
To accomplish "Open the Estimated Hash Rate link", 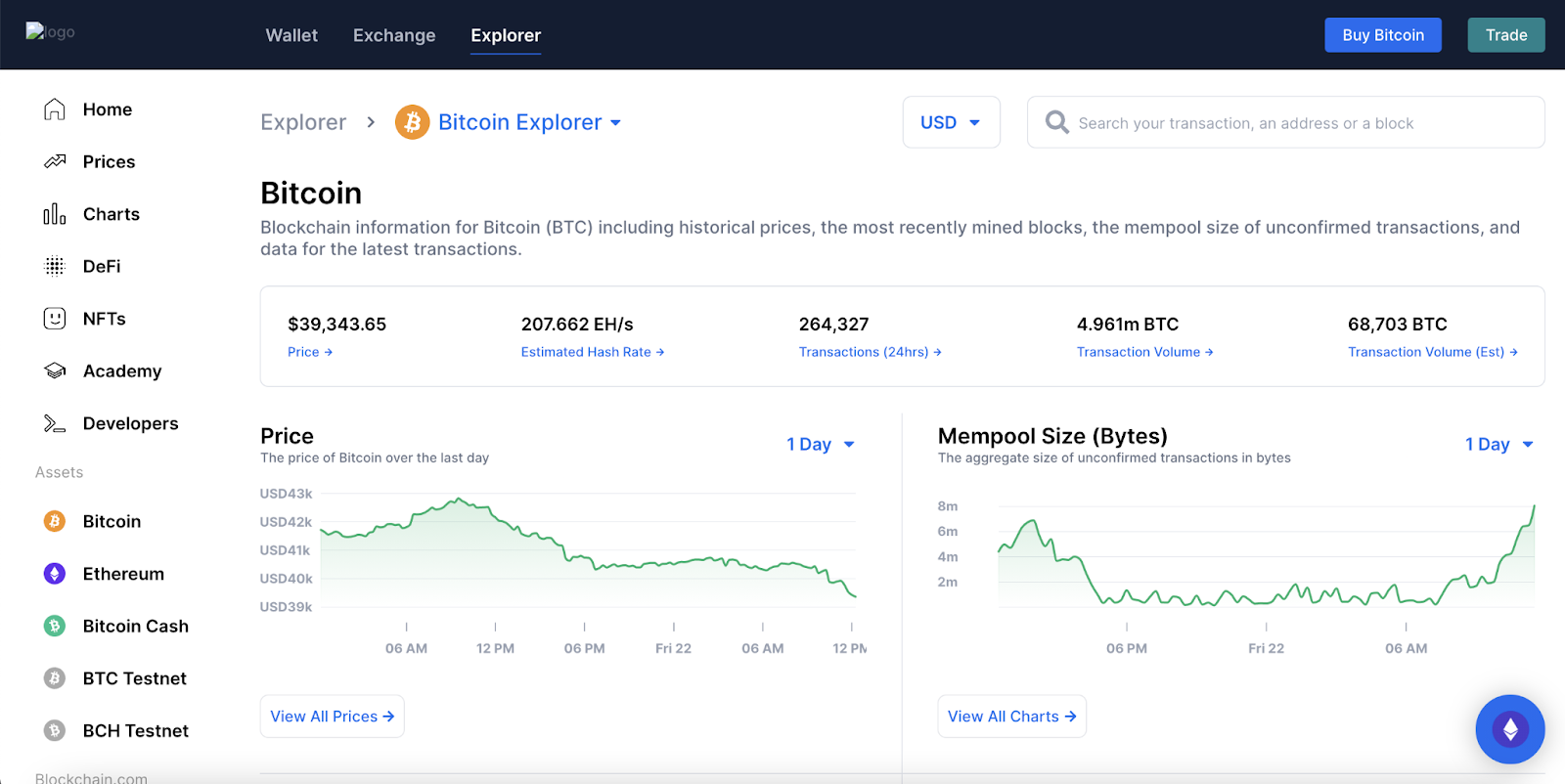I will pos(593,352).
